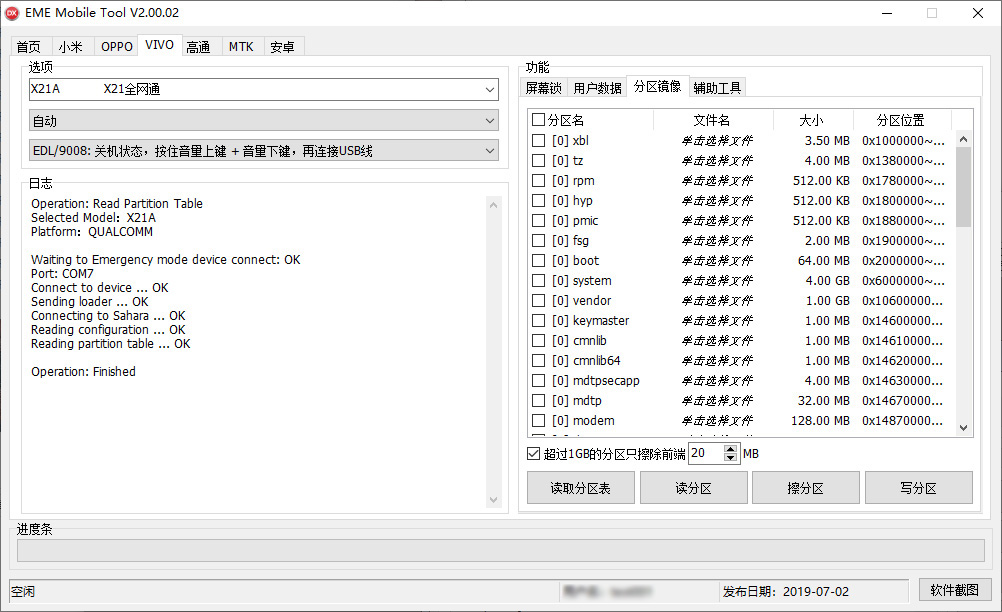Click the EME Mobile Tool app icon
Screen dimensions: 1002x612
[x=13, y=13]
